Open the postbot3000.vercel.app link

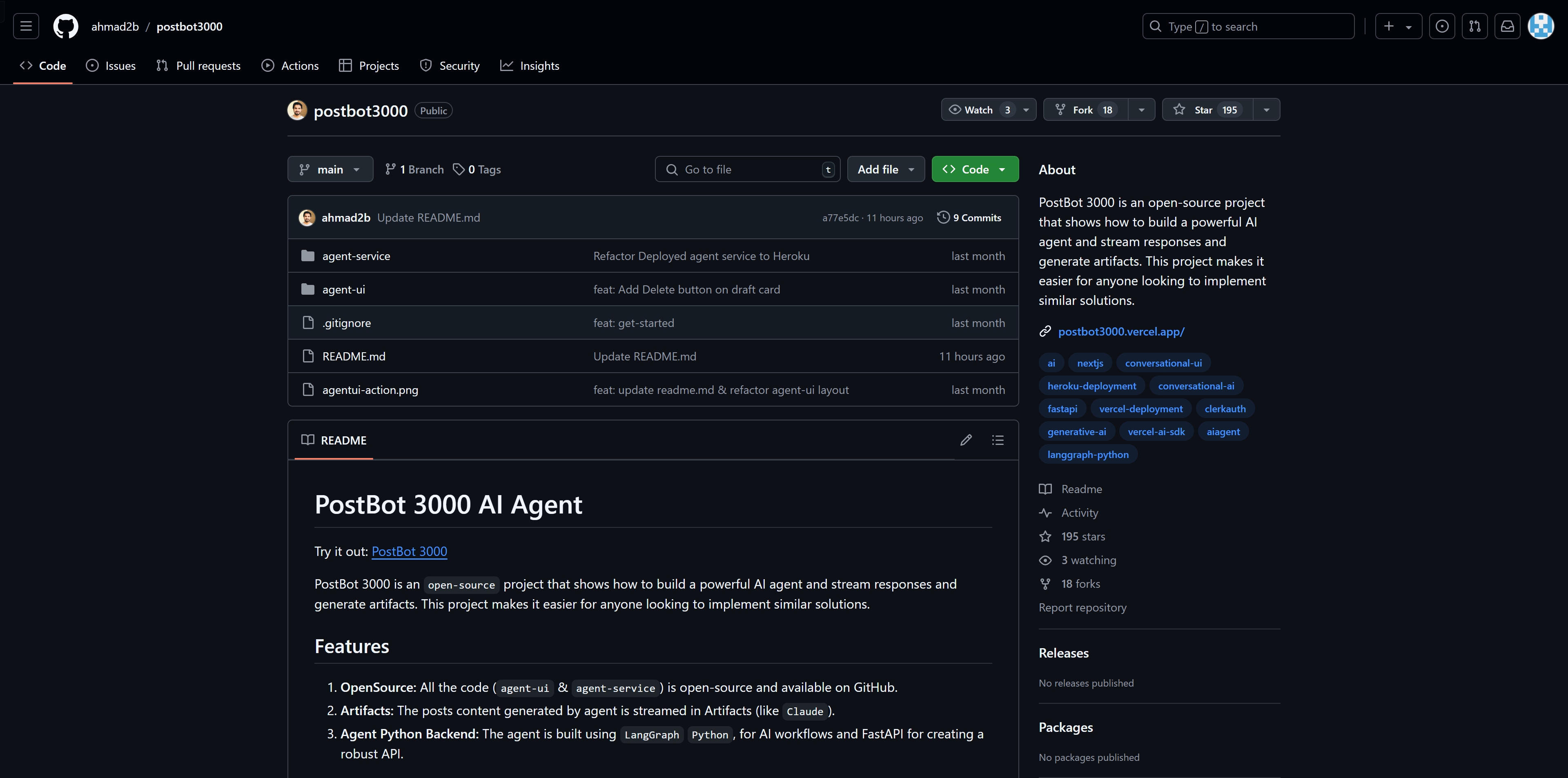tap(1120, 331)
